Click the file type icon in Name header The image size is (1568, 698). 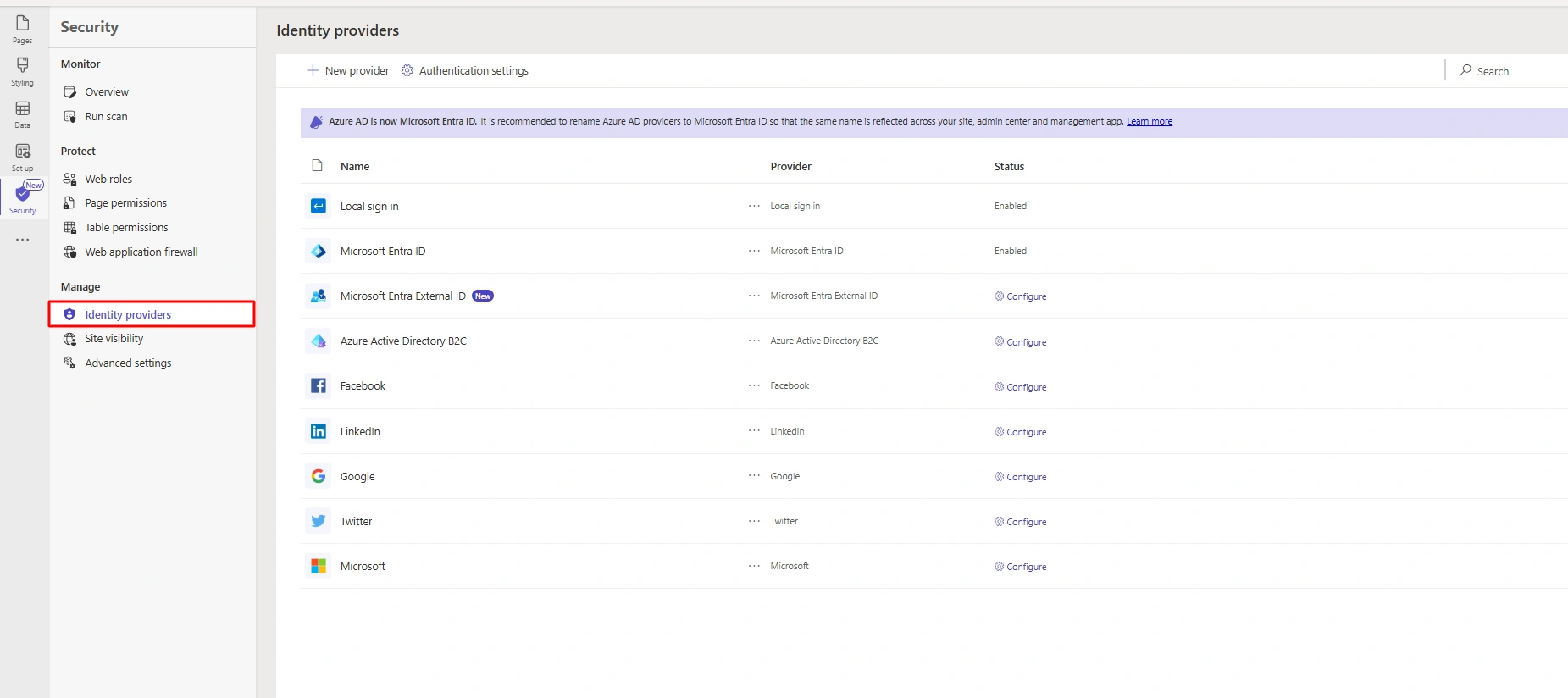[318, 165]
